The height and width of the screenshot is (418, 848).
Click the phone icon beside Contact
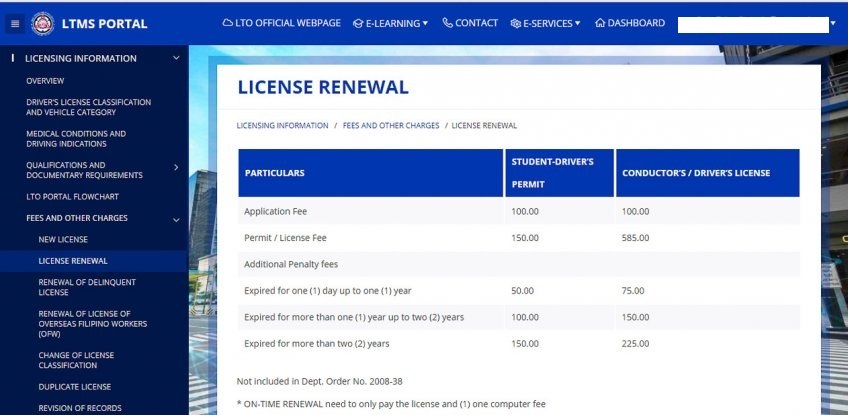(x=448, y=23)
